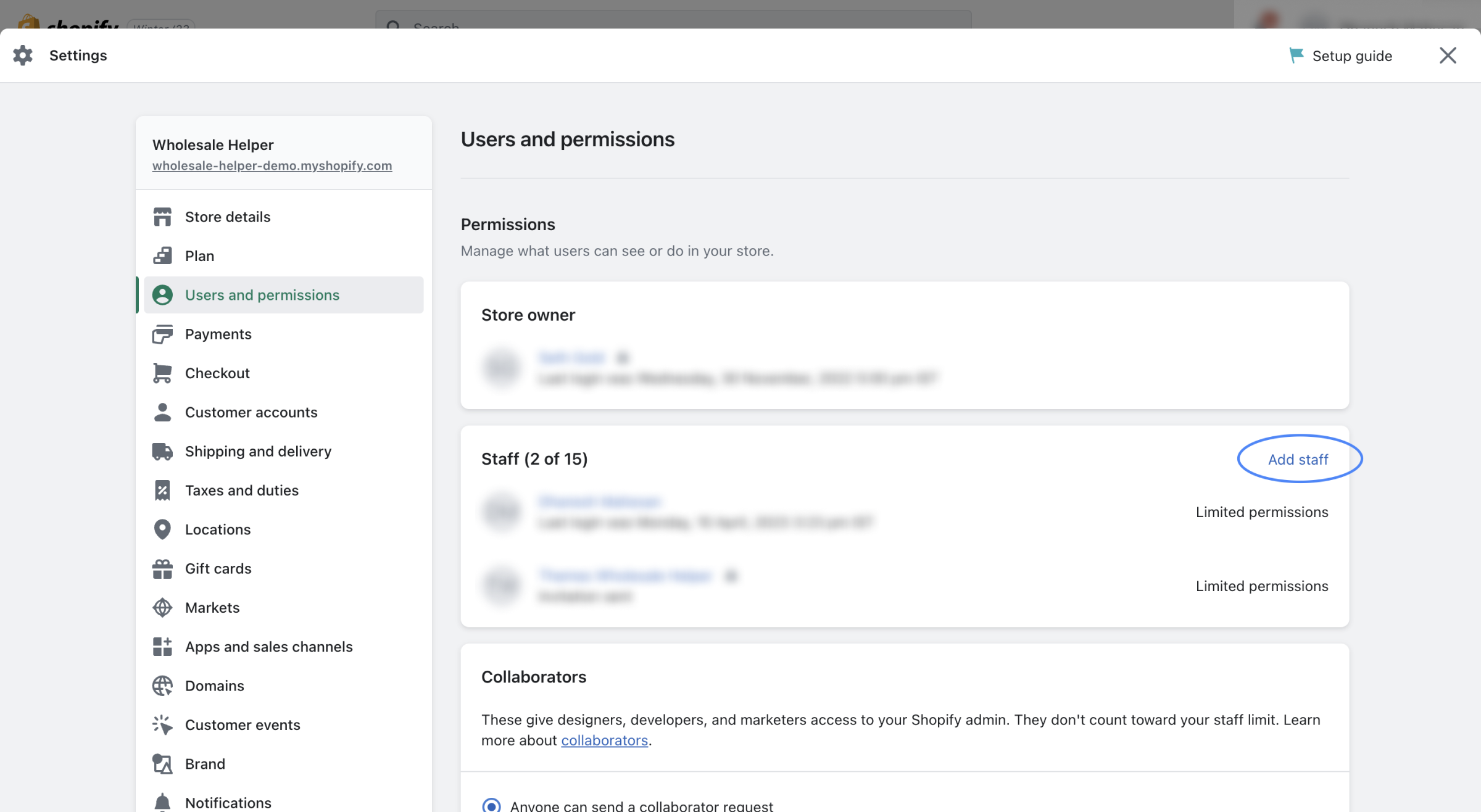1481x812 pixels.
Task: Select 'Anyone can send a collaborator request' radio
Action: click(491, 805)
